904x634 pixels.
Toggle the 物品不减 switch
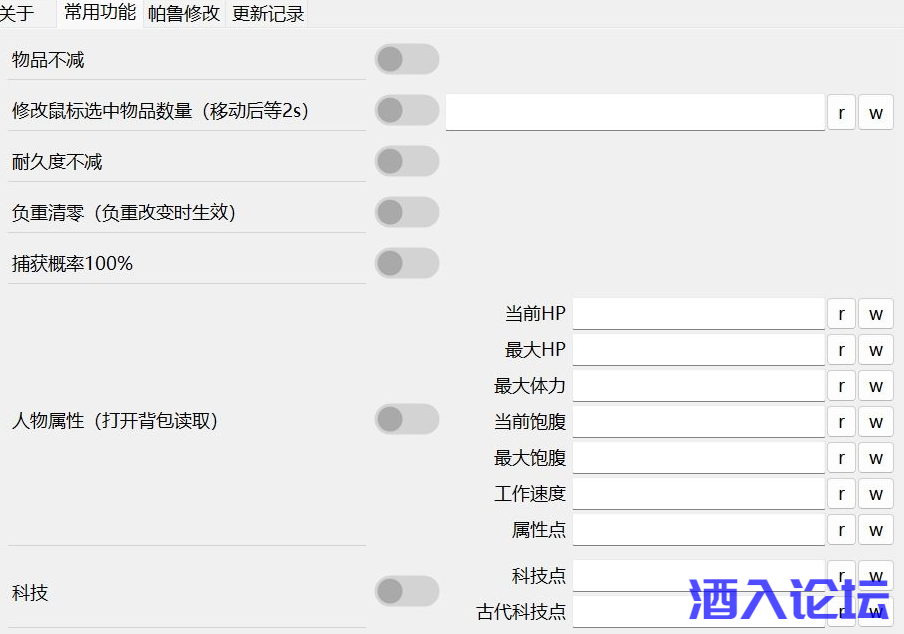click(x=407, y=59)
